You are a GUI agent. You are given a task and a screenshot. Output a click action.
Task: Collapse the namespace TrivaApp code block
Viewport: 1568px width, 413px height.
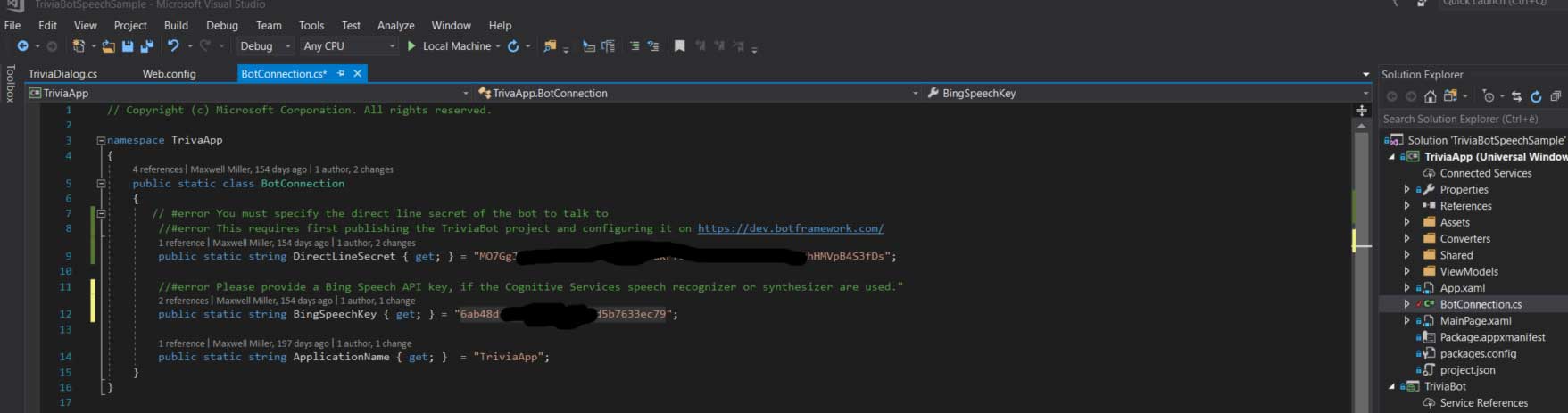tap(101, 140)
